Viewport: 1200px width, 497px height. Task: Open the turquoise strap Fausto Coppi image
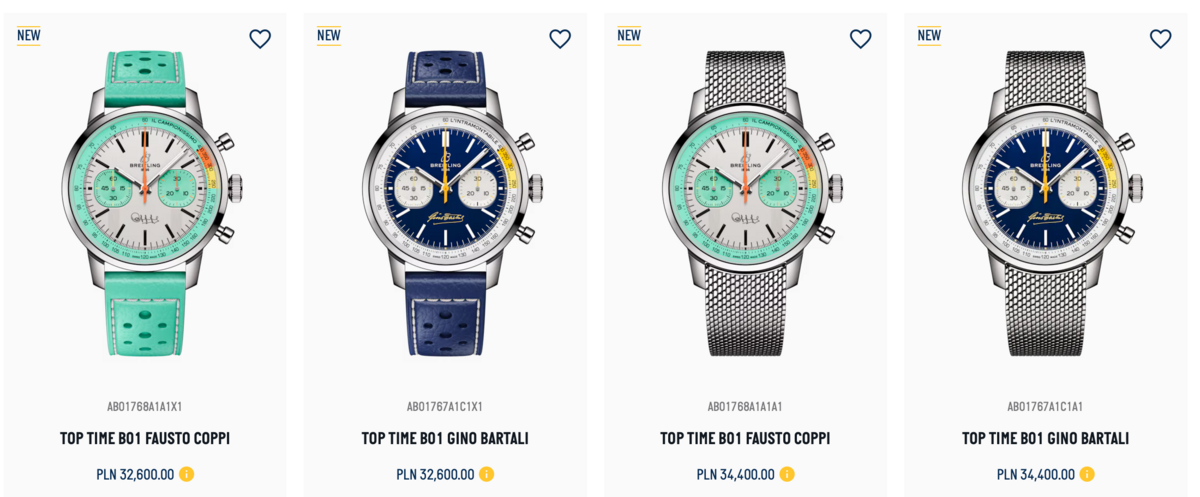(x=147, y=203)
